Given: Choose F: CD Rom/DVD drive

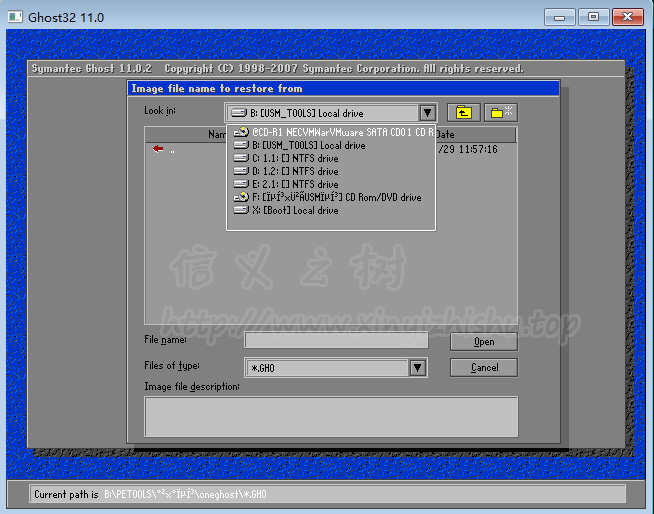Looking at the screenshot, I should (x=330, y=197).
